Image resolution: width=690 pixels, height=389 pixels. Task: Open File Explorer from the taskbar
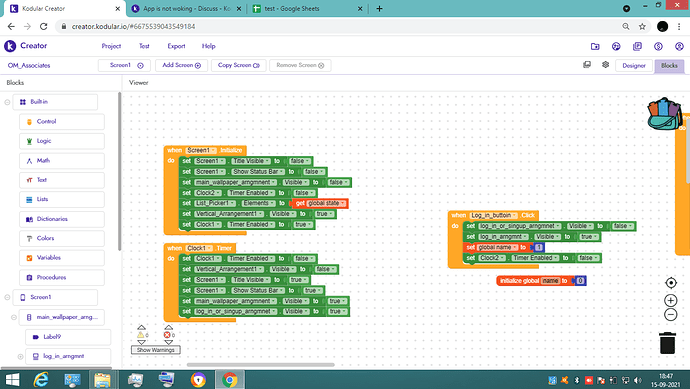pos(102,379)
